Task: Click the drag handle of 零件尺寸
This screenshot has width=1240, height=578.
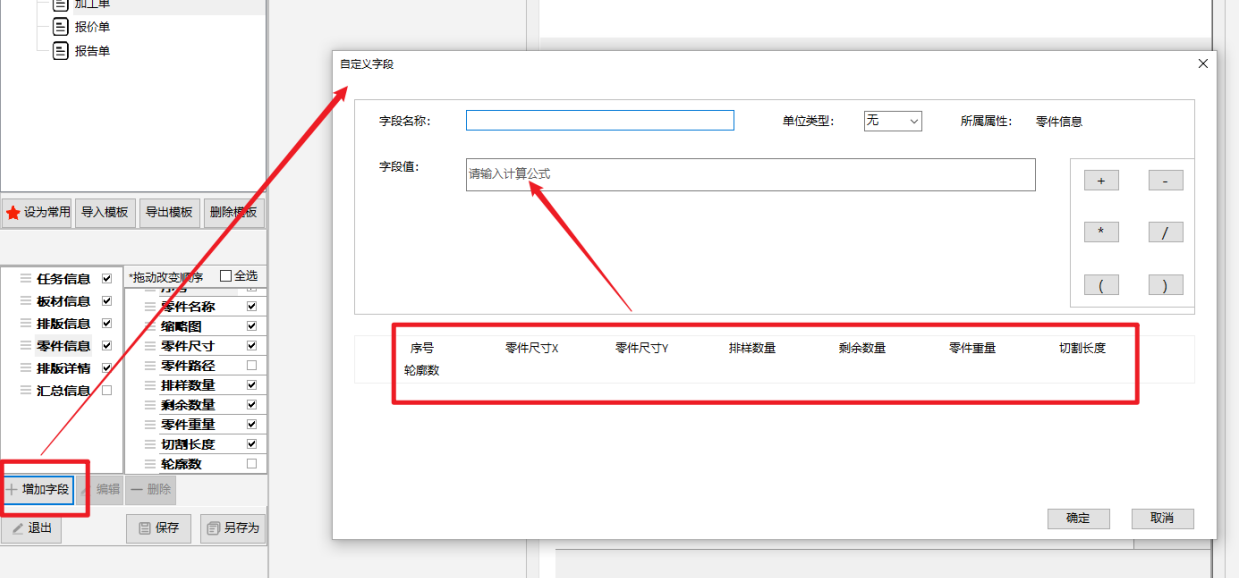Action: [150, 346]
